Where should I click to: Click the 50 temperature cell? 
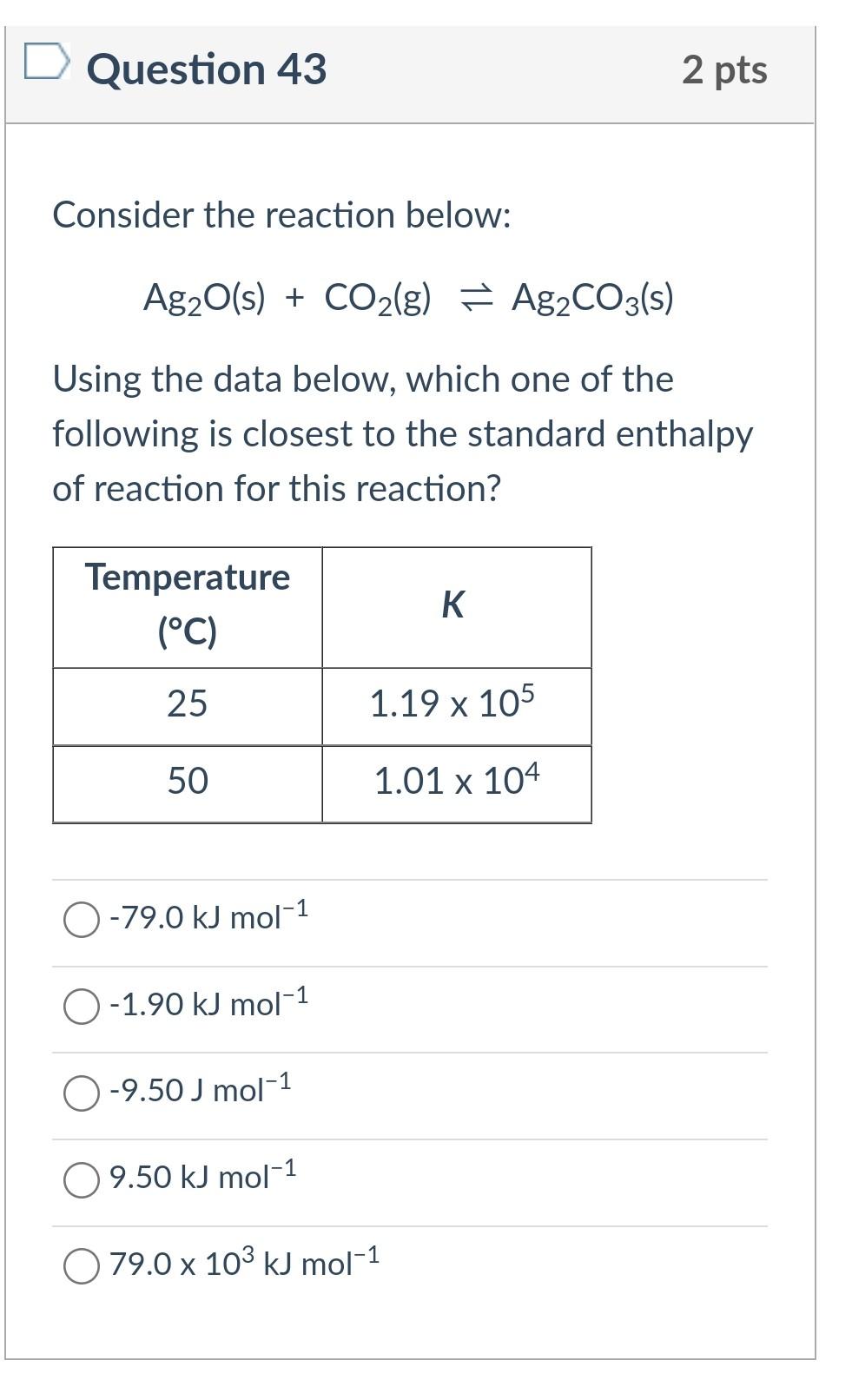(188, 781)
